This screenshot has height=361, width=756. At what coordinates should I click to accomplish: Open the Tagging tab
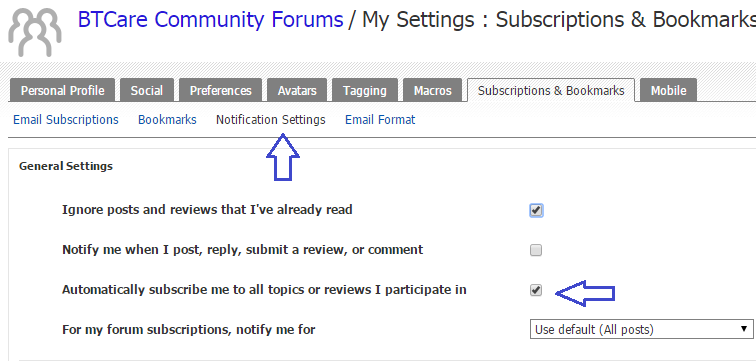pyautogui.click(x=364, y=91)
